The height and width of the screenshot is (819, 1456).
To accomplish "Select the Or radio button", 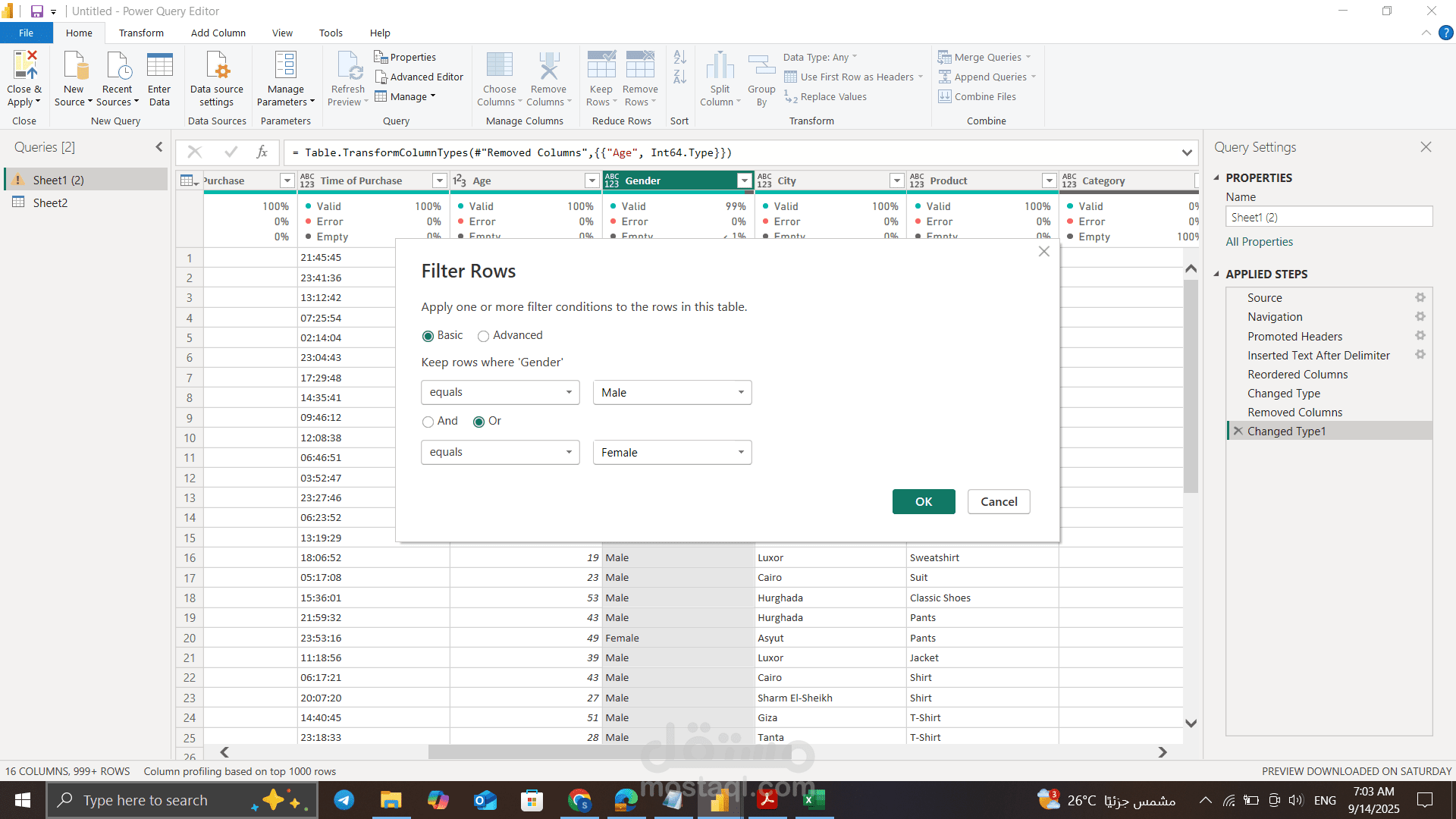I will 479,422.
